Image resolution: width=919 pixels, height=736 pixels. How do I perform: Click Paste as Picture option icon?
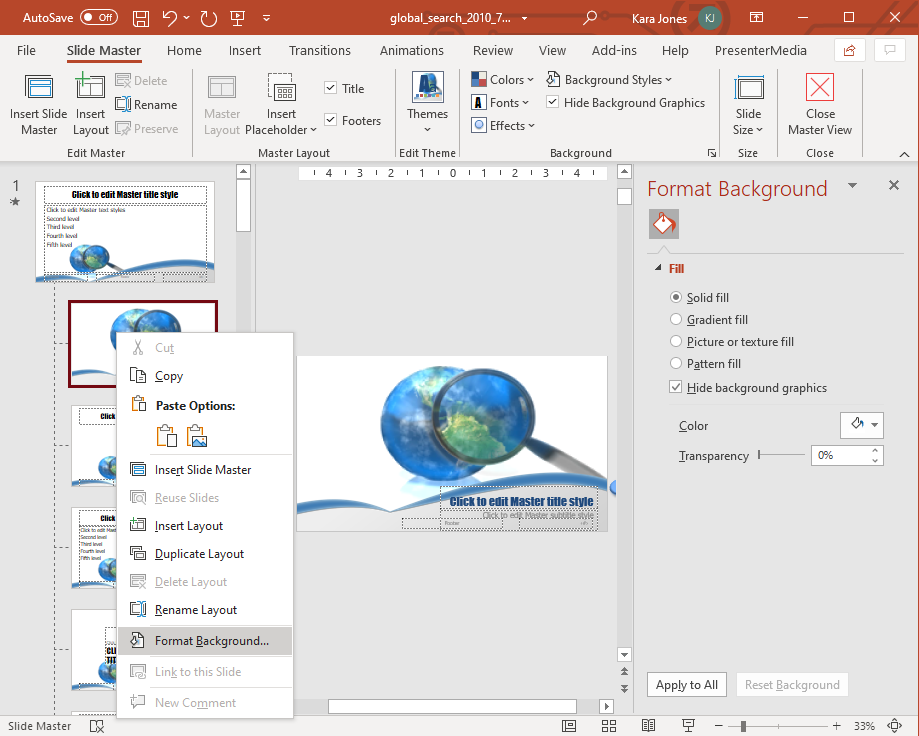pos(198,436)
